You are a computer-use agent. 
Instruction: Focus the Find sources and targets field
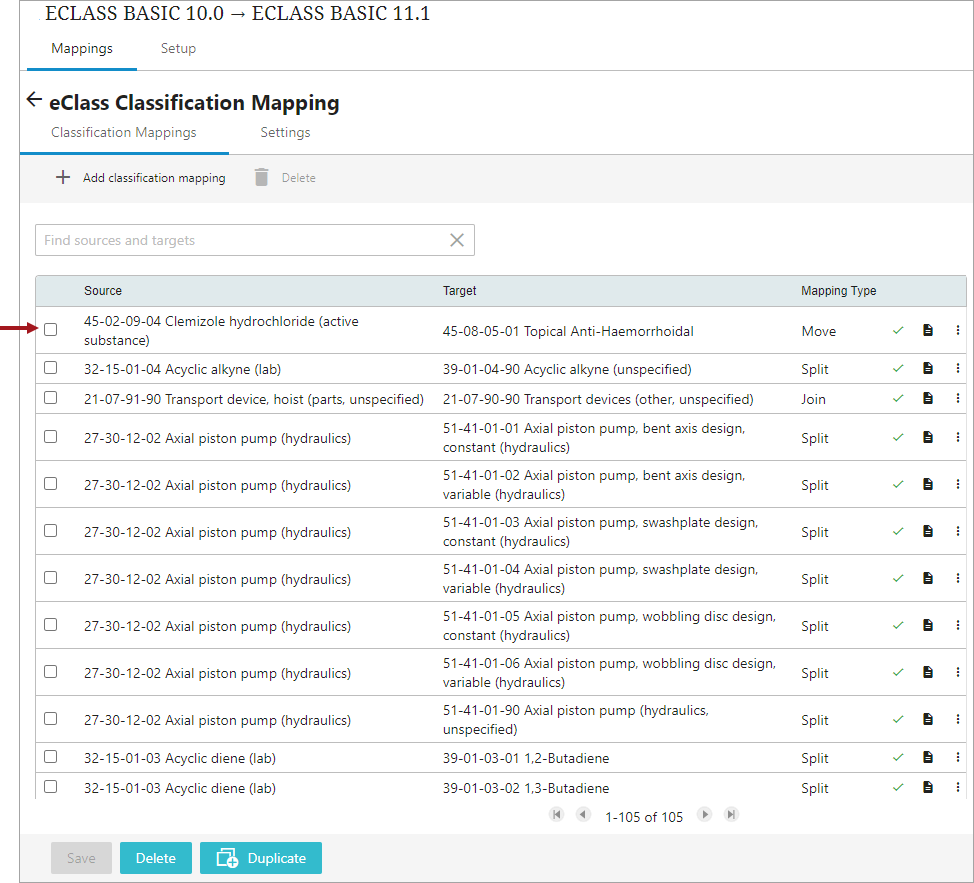[240, 240]
